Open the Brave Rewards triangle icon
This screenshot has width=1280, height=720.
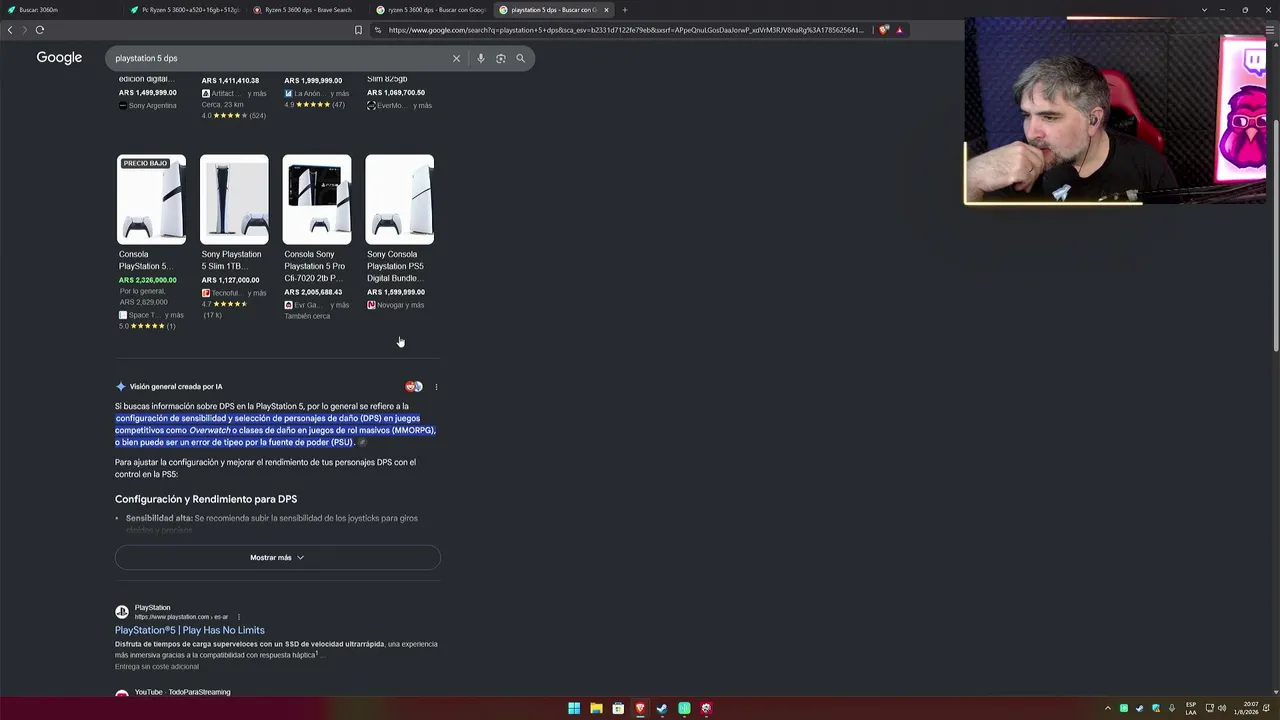pyautogui.click(x=899, y=30)
